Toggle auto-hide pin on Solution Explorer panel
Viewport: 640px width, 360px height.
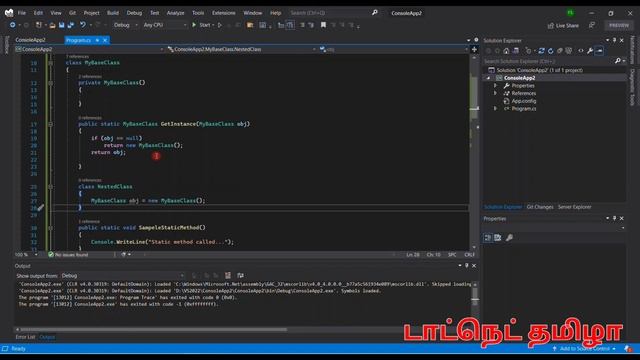pyautogui.click(x=615, y=40)
